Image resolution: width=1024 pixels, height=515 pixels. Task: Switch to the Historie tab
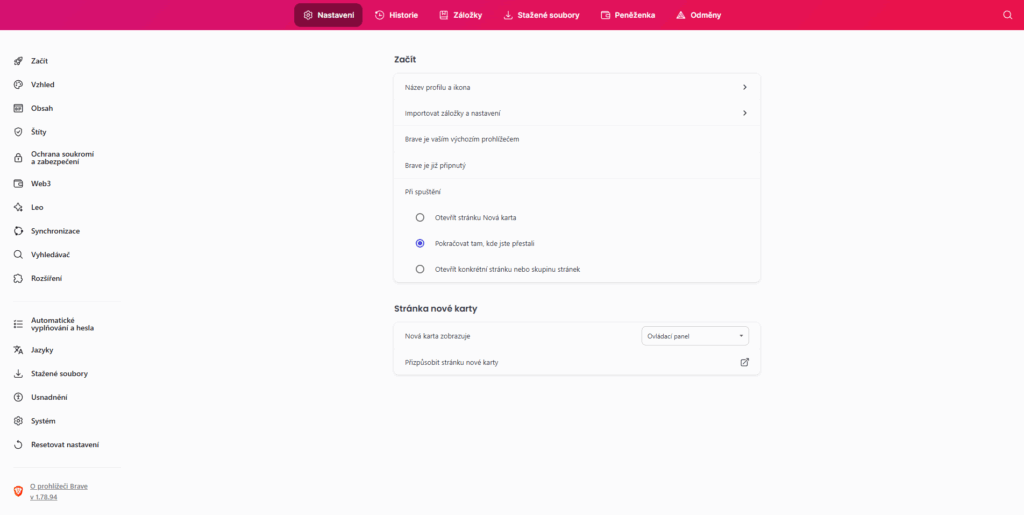coord(396,15)
